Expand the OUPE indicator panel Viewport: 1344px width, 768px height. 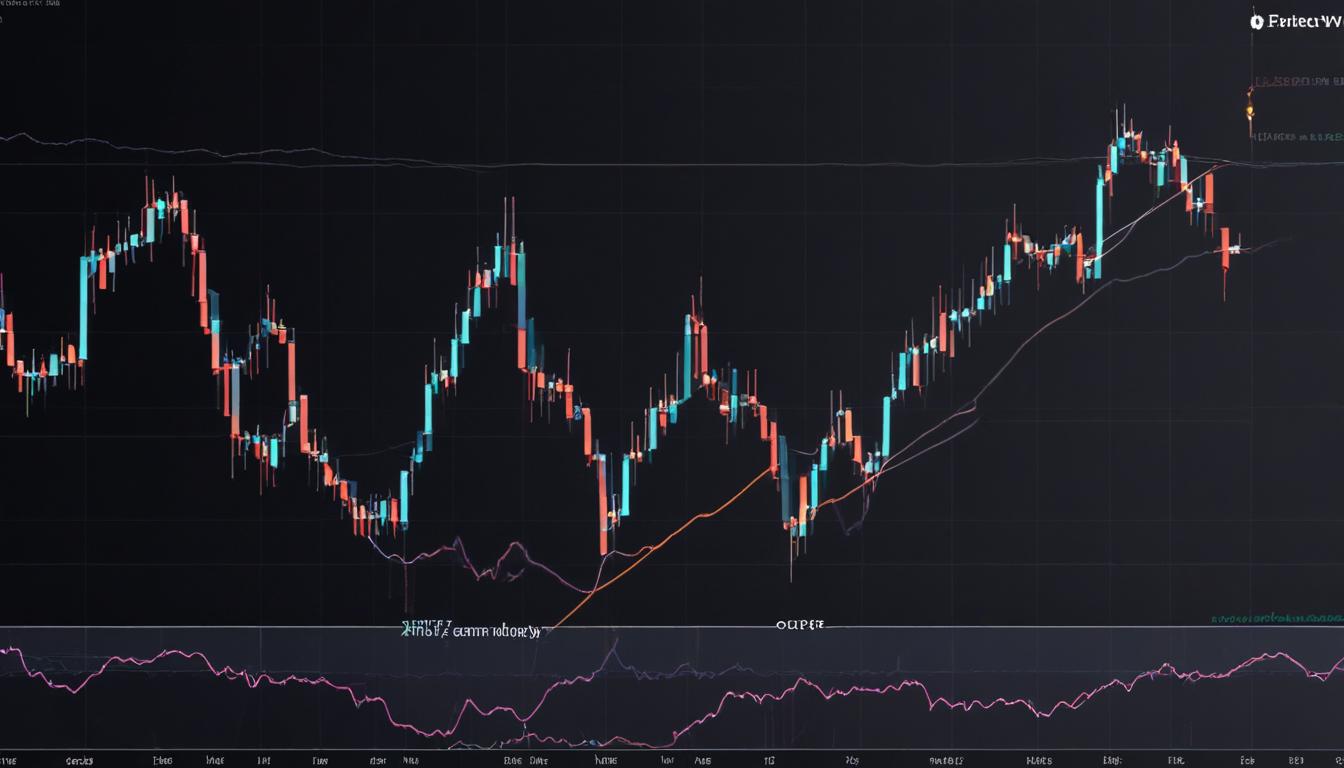pyautogui.click(x=800, y=624)
